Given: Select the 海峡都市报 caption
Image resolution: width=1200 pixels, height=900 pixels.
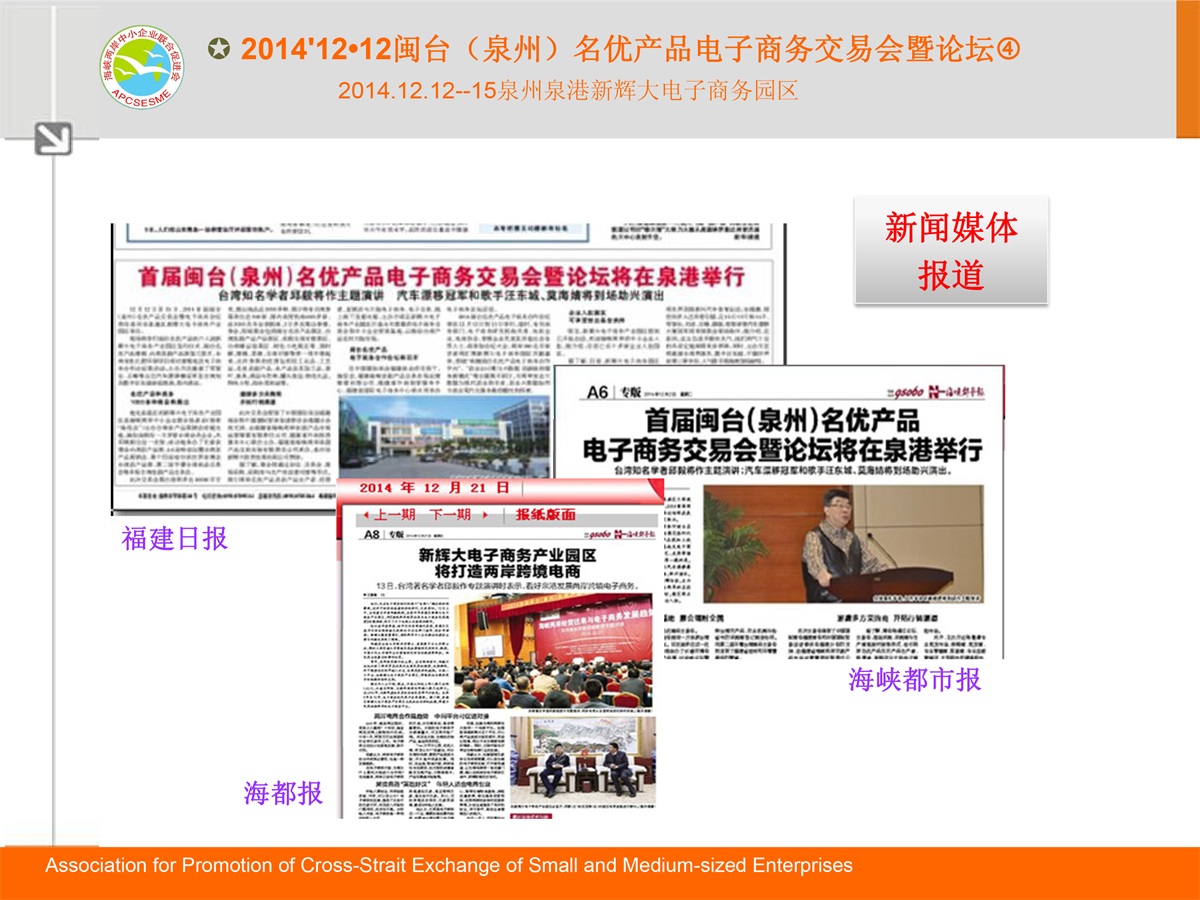Looking at the screenshot, I should coord(914,680).
